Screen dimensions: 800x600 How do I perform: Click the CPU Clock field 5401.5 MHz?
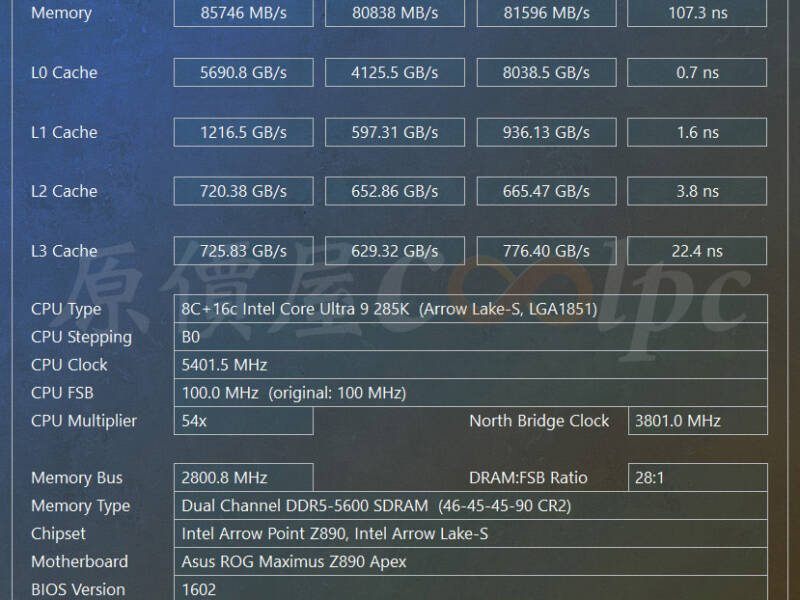[x=470, y=365]
